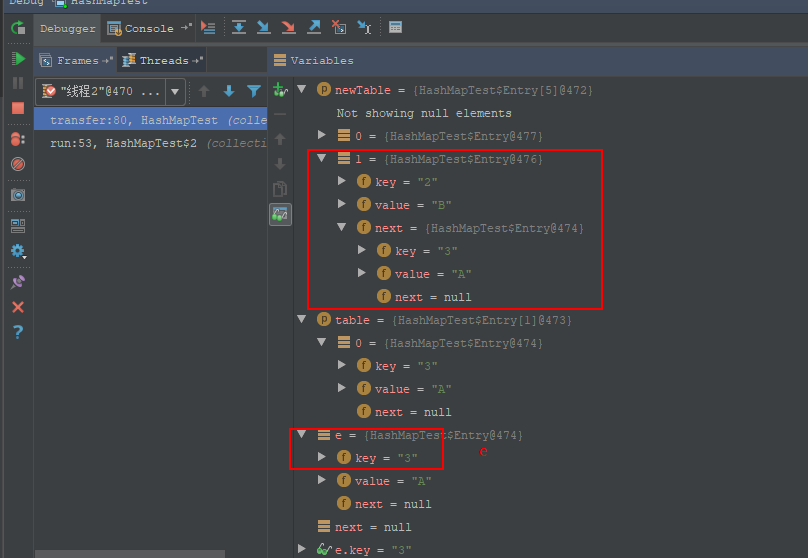Pause the program execution
The width and height of the screenshot is (808, 558).
[18, 83]
